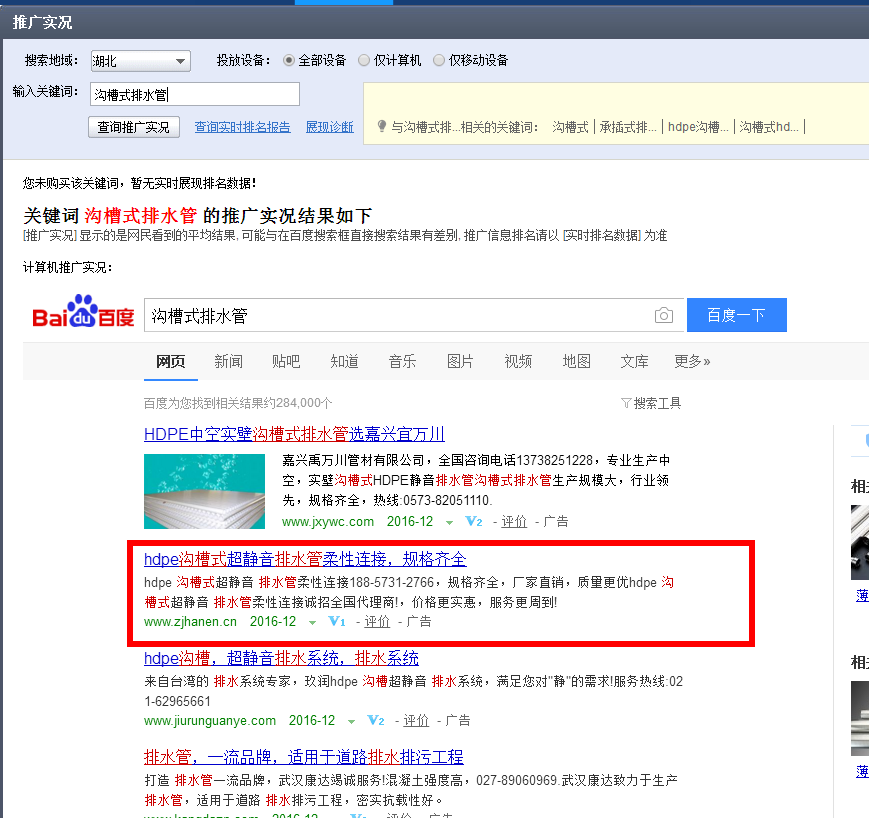Open result hdpe沟槽, 超静音排水系统, 排水系统
The width and height of the screenshot is (869, 818).
pos(281,658)
